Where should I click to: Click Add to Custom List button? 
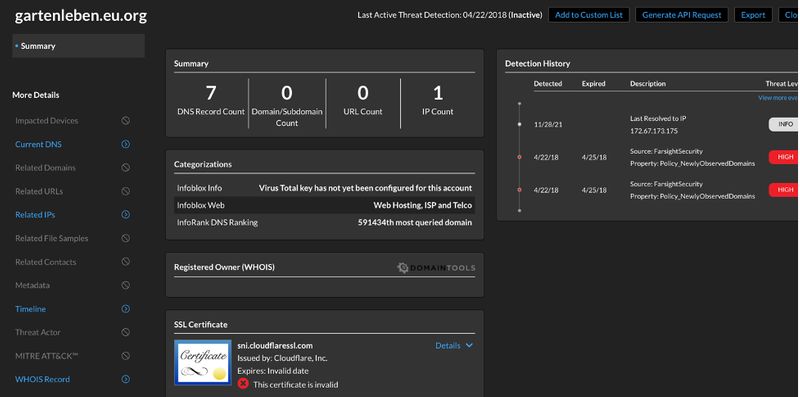click(589, 15)
